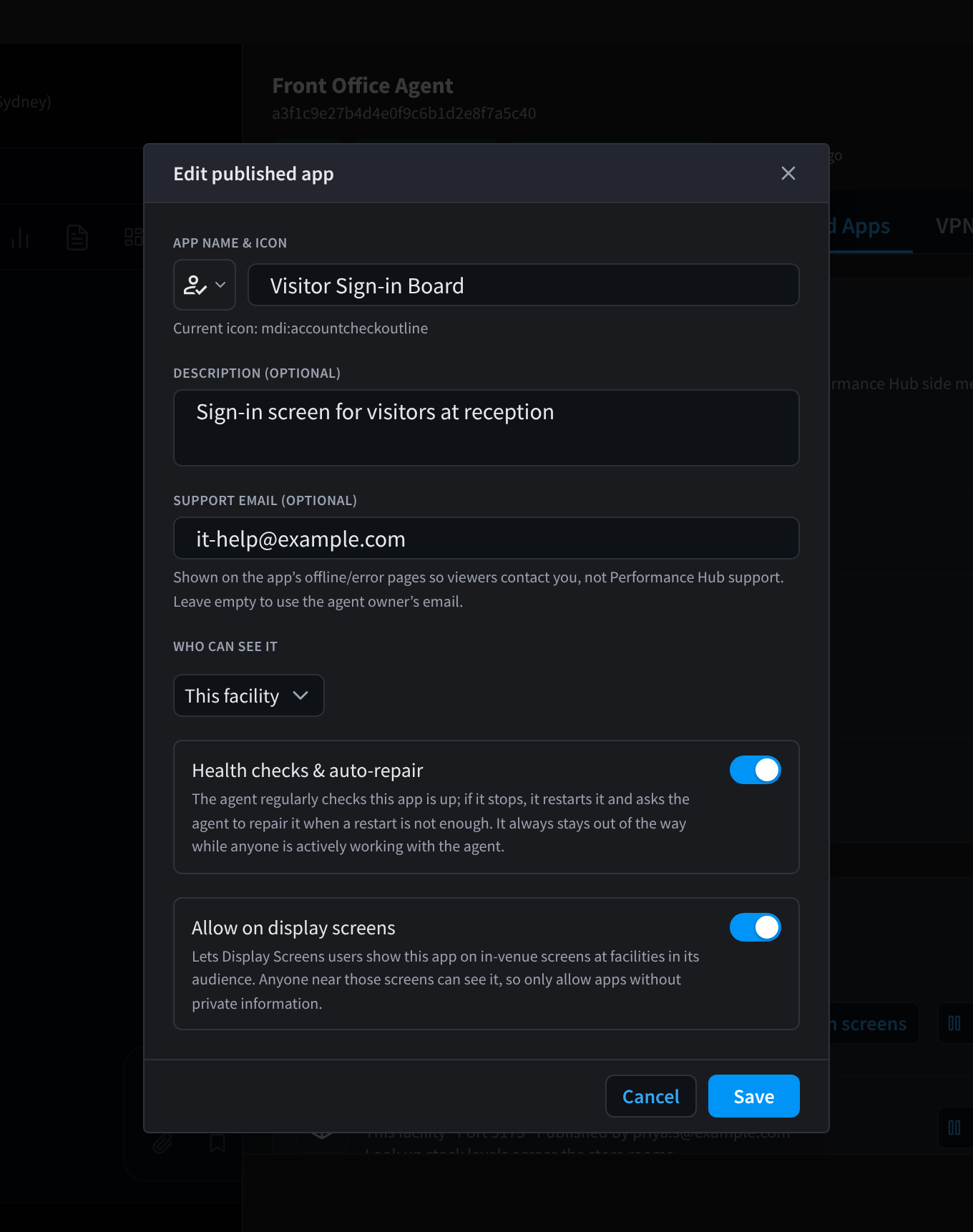
Task: Disable Allow on display screens switch
Action: point(755,927)
